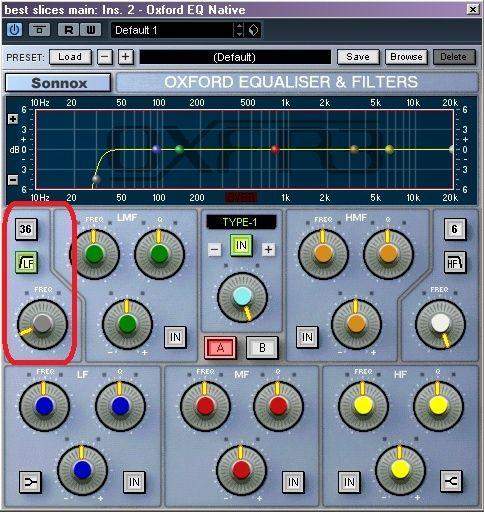This screenshot has height=512, width=484.
Task: Click the Browse presets button
Action: point(406,57)
